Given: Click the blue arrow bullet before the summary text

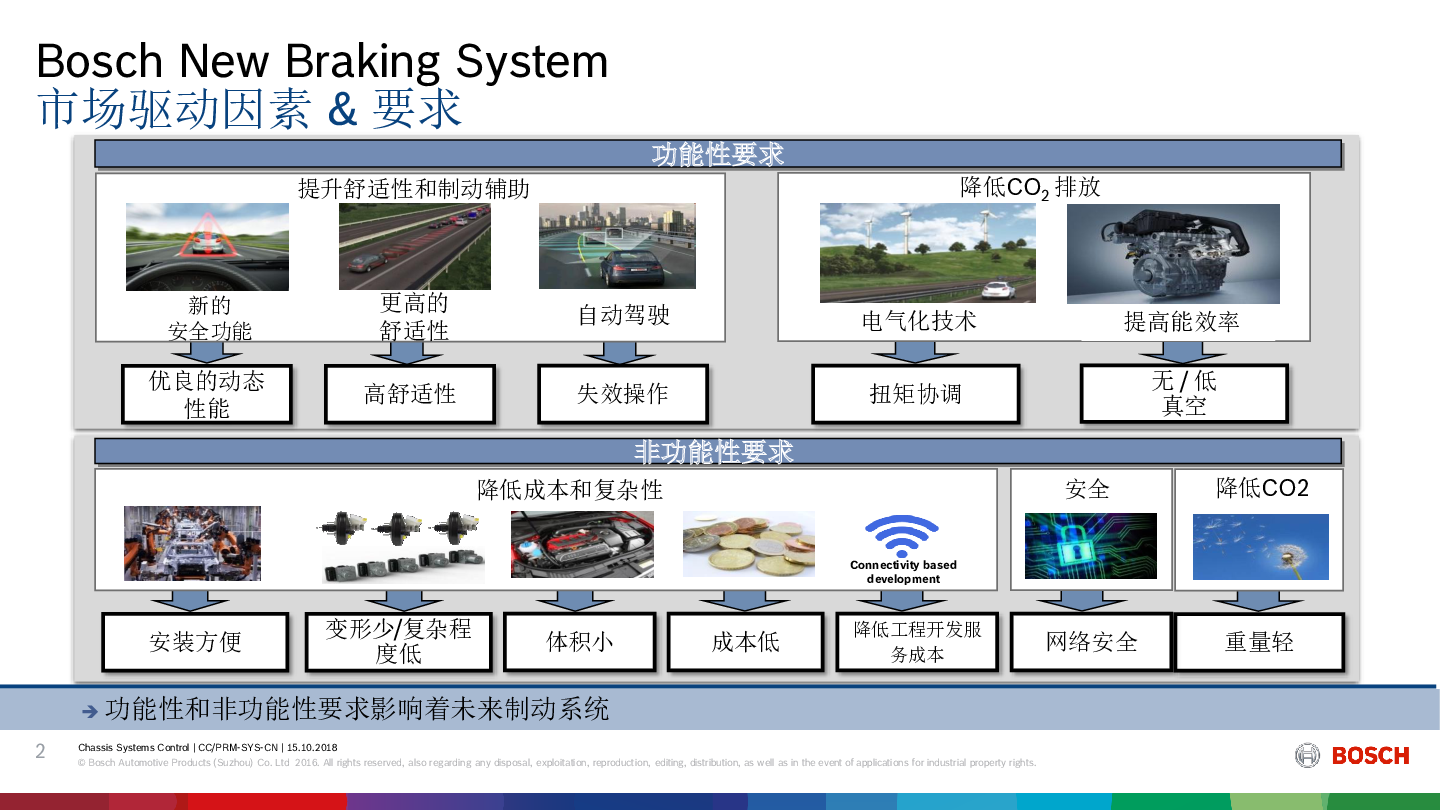Looking at the screenshot, I should 89,711.
